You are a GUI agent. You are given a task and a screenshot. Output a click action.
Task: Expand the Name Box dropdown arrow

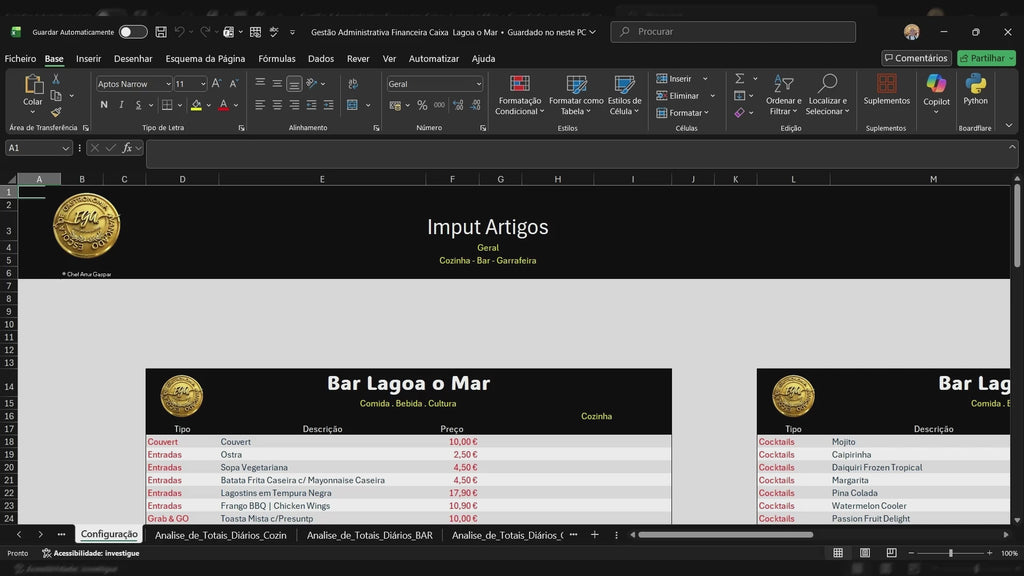tap(66, 148)
